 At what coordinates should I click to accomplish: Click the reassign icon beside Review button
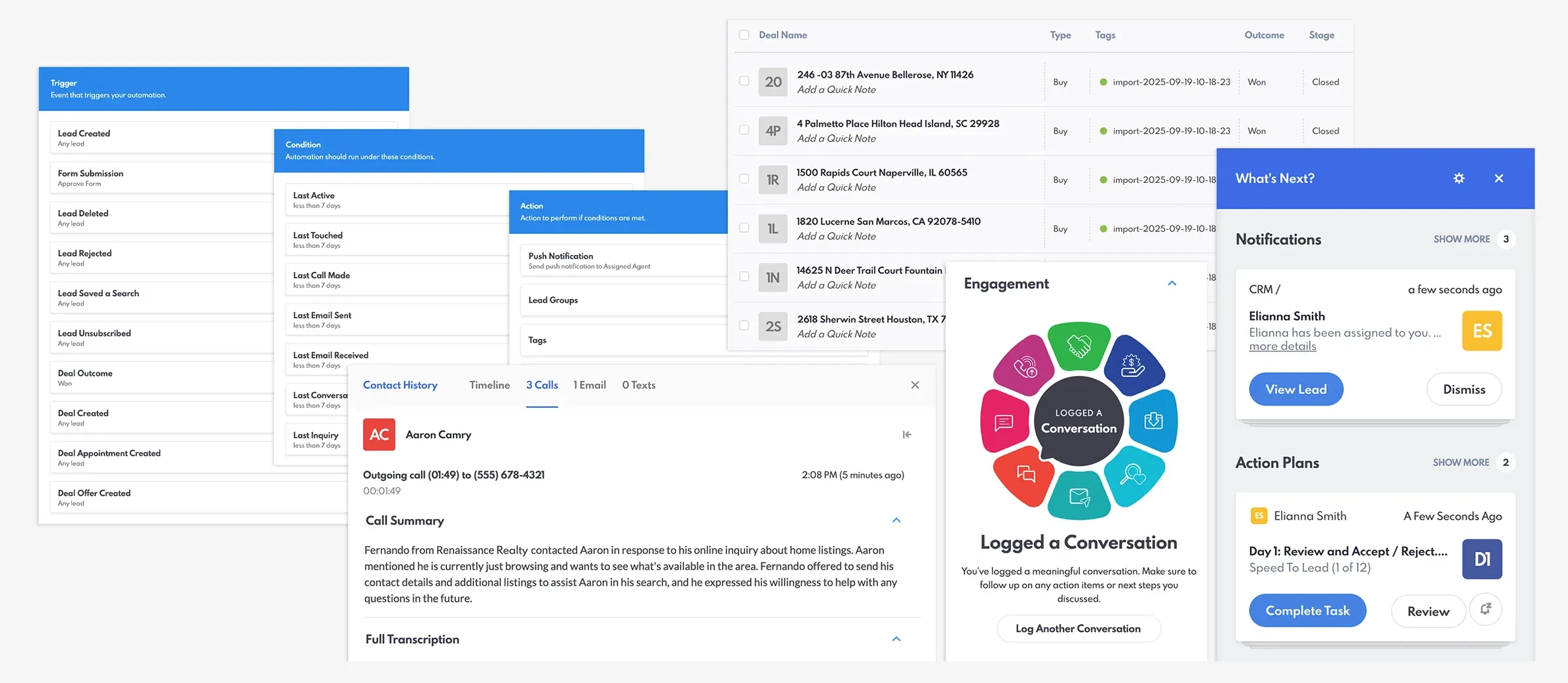coord(1485,609)
